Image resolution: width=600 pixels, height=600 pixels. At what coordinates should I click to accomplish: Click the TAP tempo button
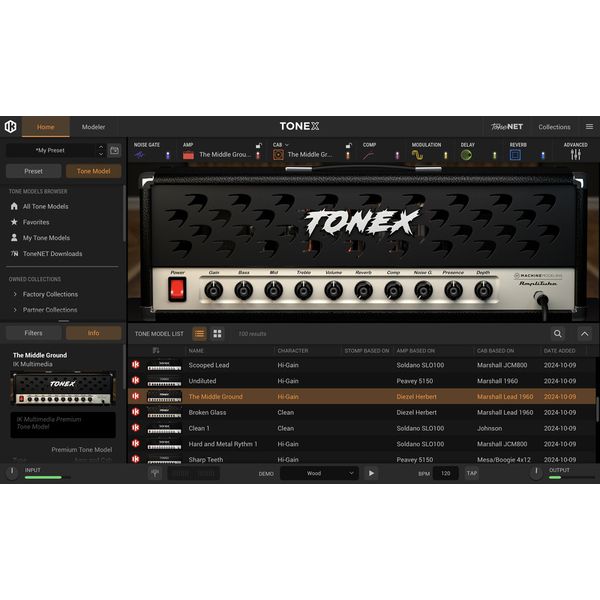472,473
